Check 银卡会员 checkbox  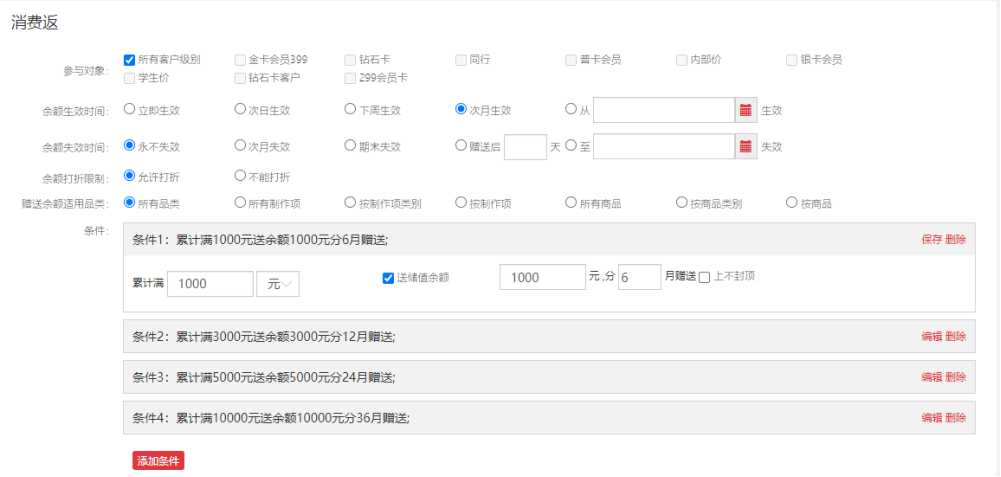point(792,60)
